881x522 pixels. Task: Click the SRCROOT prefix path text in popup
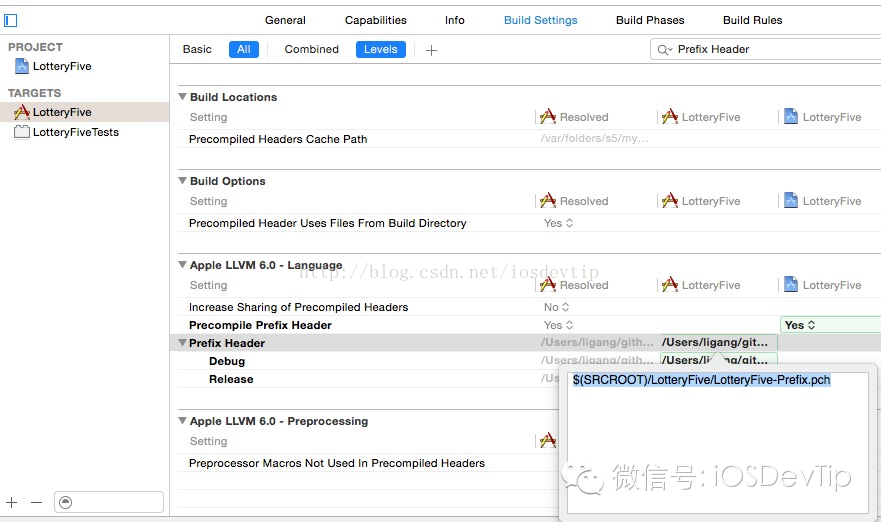click(x=701, y=380)
